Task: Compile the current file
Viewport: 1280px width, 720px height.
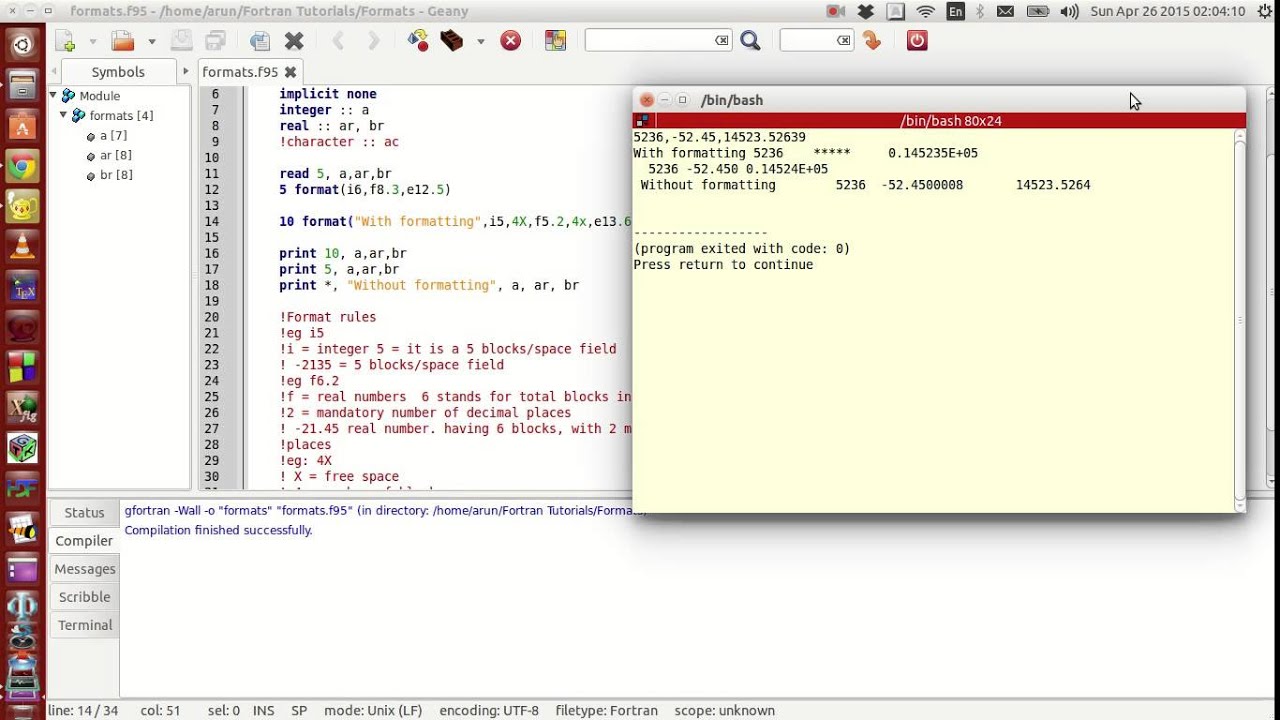Action: tap(418, 41)
